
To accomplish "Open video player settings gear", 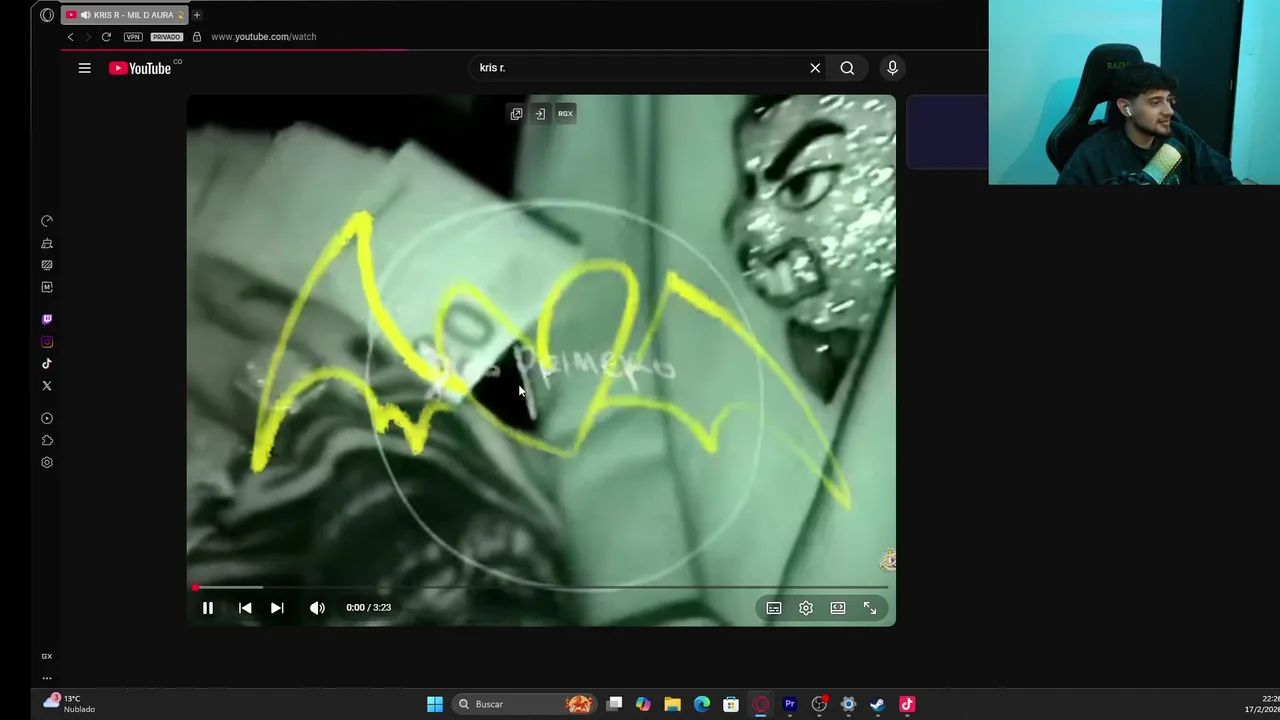I will [x=806, y=608].
